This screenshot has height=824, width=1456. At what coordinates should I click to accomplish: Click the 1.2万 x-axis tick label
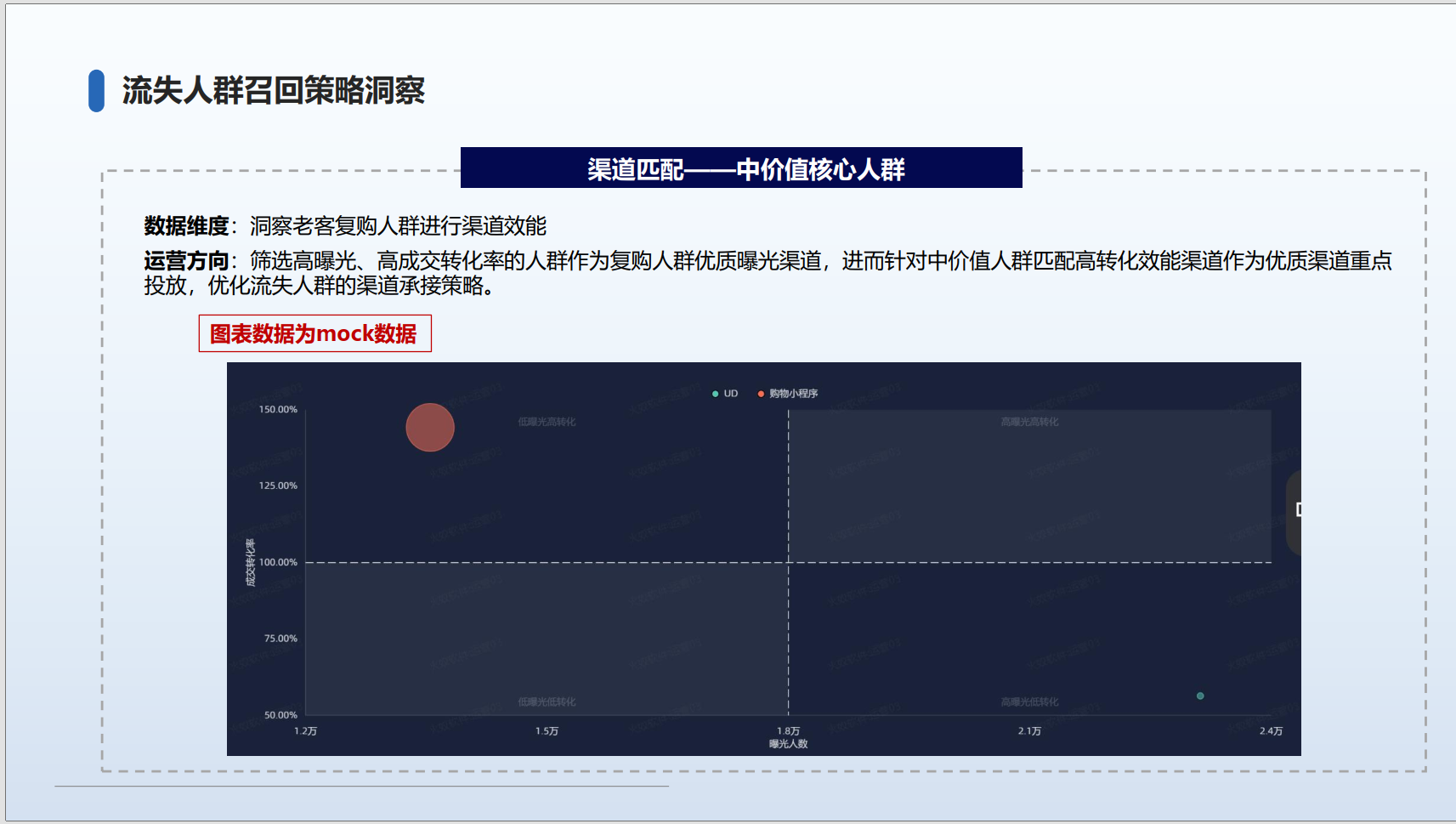[306, 731]
